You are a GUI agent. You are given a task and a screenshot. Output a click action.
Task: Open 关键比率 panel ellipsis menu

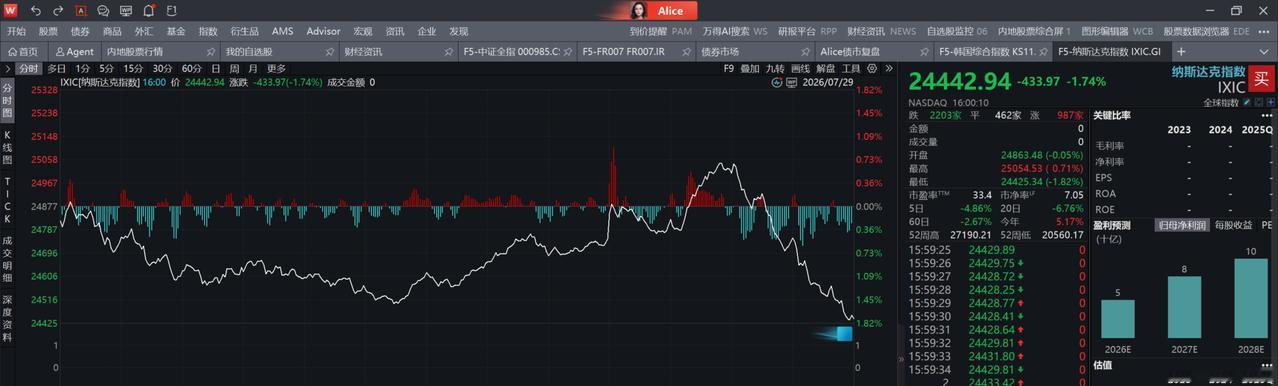click(1266, 115)
